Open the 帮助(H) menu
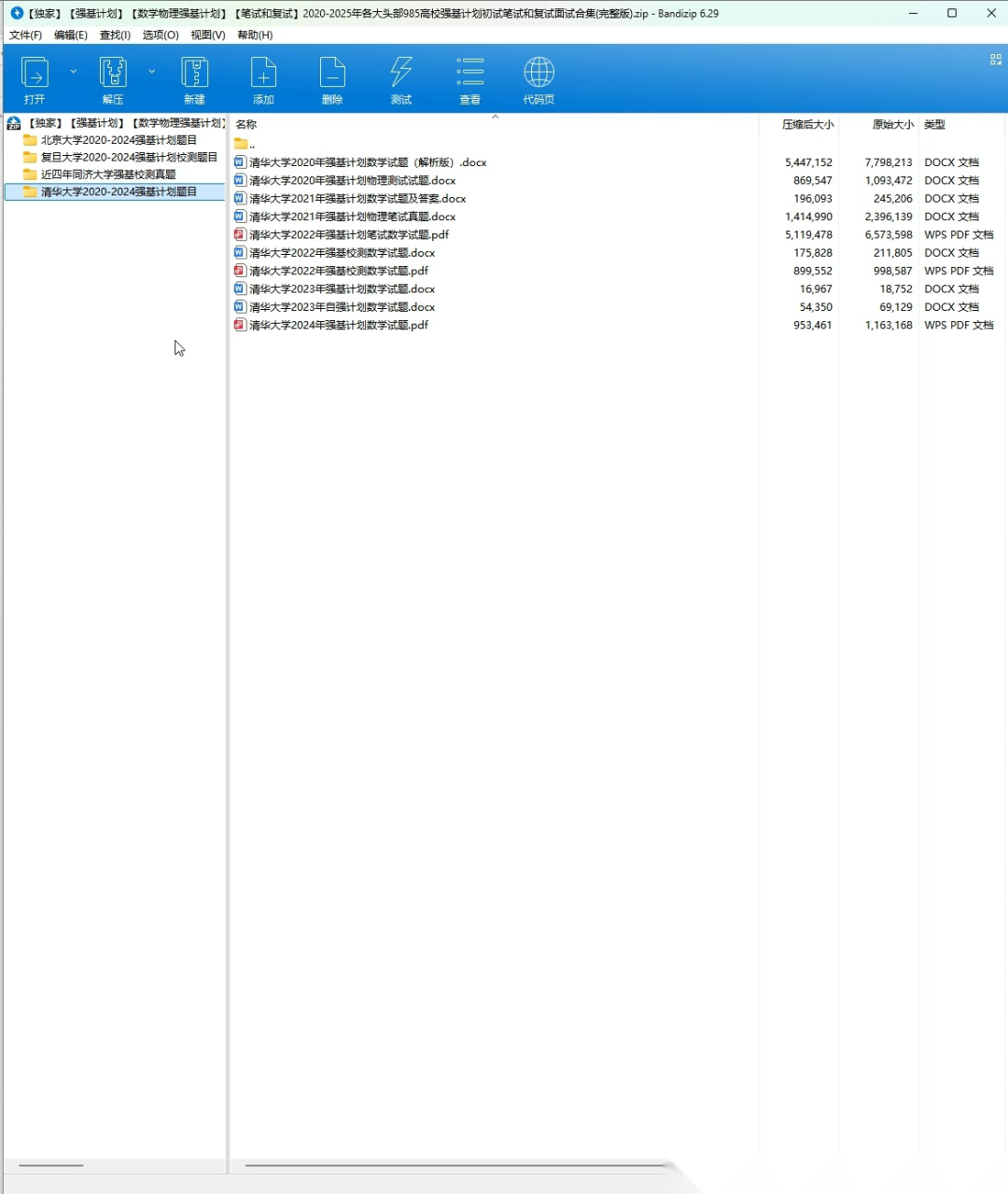The image size is (1008, 1194). 255,35
